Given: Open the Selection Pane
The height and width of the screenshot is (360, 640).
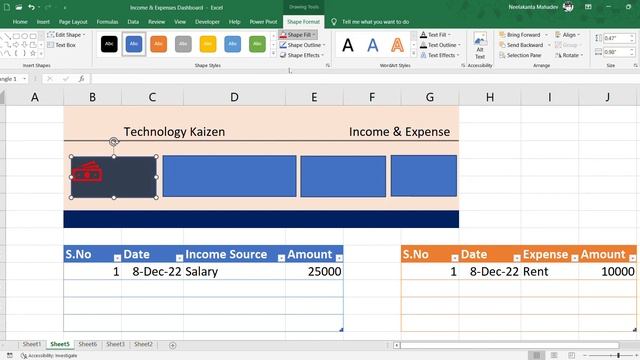Looking at the screenshot, I should (520, 55).
